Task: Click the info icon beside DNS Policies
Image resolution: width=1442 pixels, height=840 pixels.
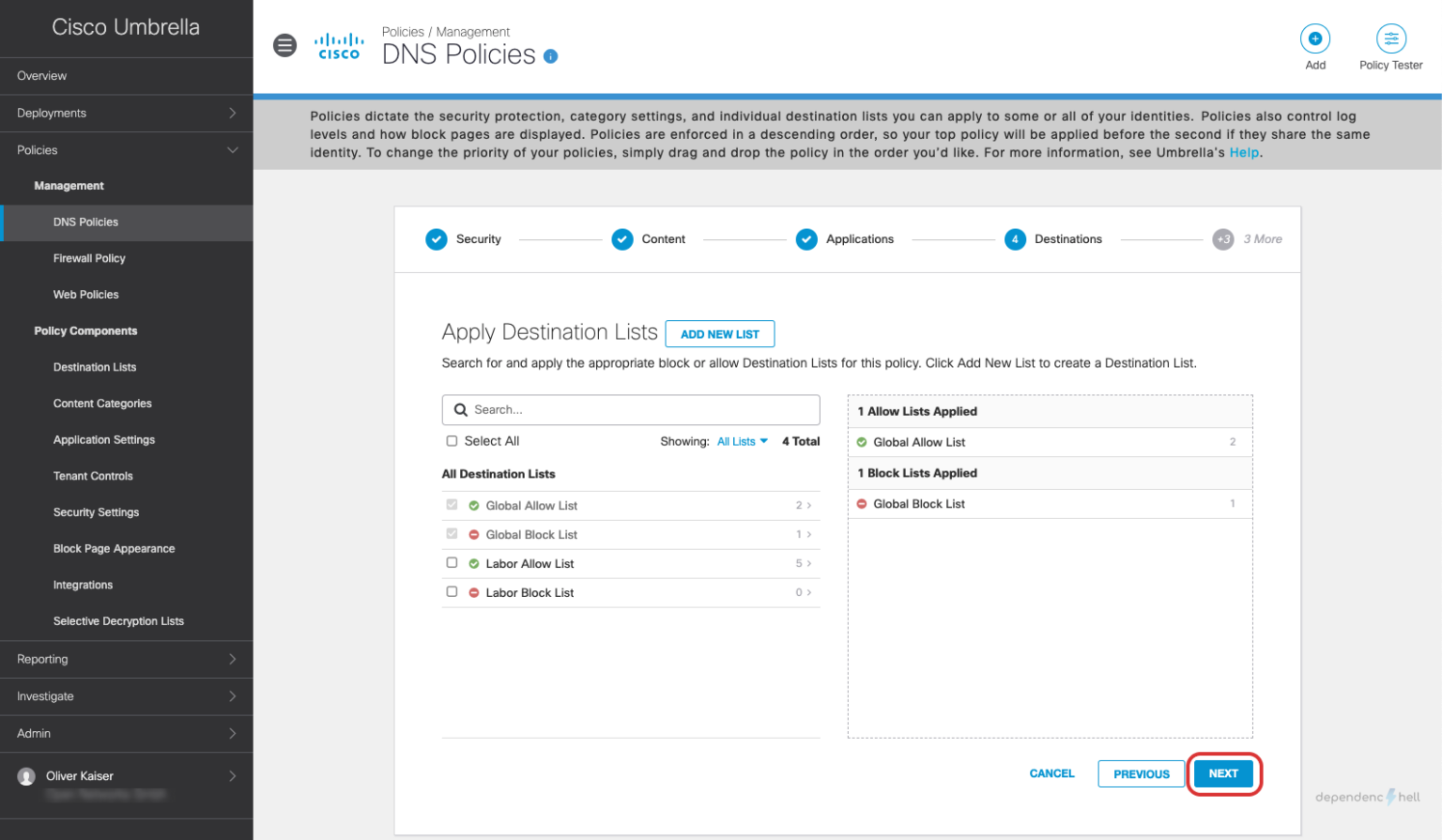Action: click(x=550, y=56)
